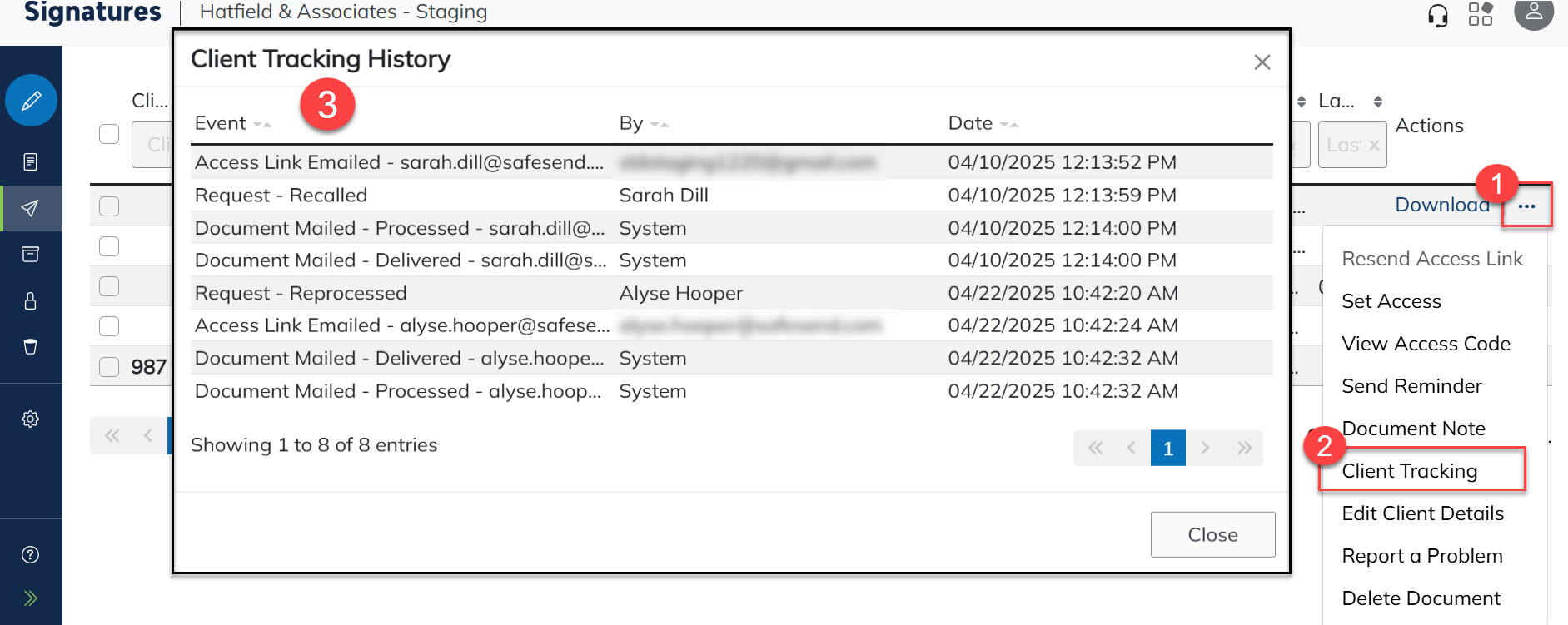Toggle the select-all checkbox in header
Viewport: 1568px width, 625px height.
click(109, 134)
